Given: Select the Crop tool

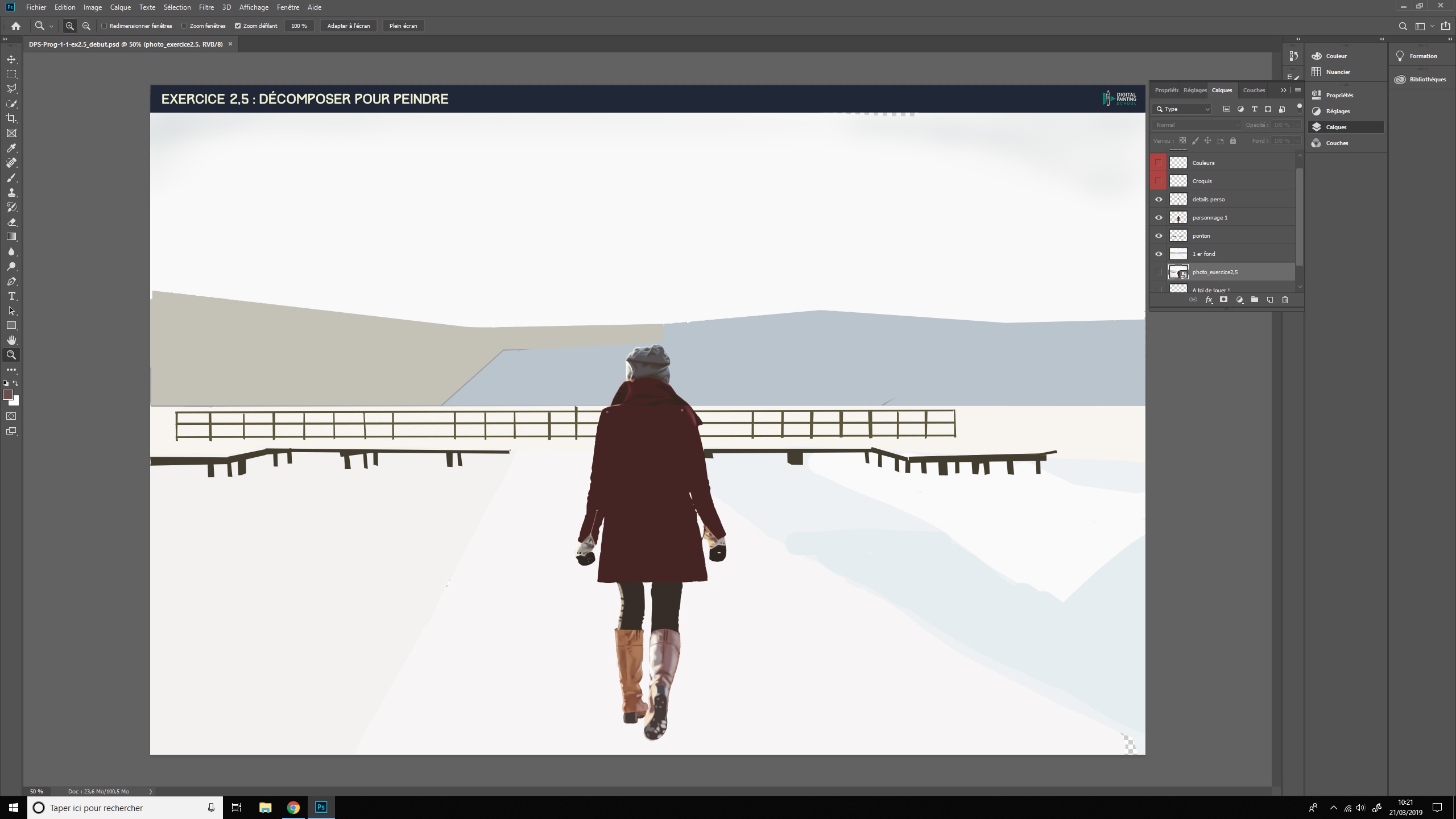Looking at the screenshot, I should pyautogui.click(x=11, y=118).
